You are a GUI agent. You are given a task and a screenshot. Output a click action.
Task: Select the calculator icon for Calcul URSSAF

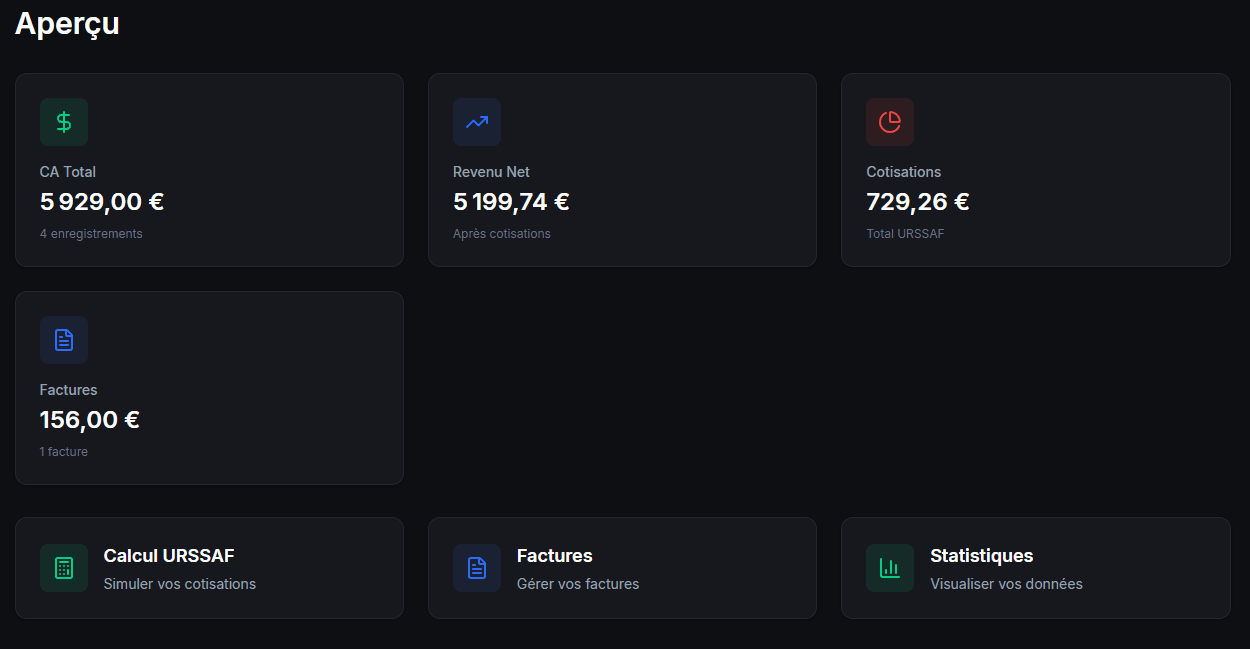63,568
